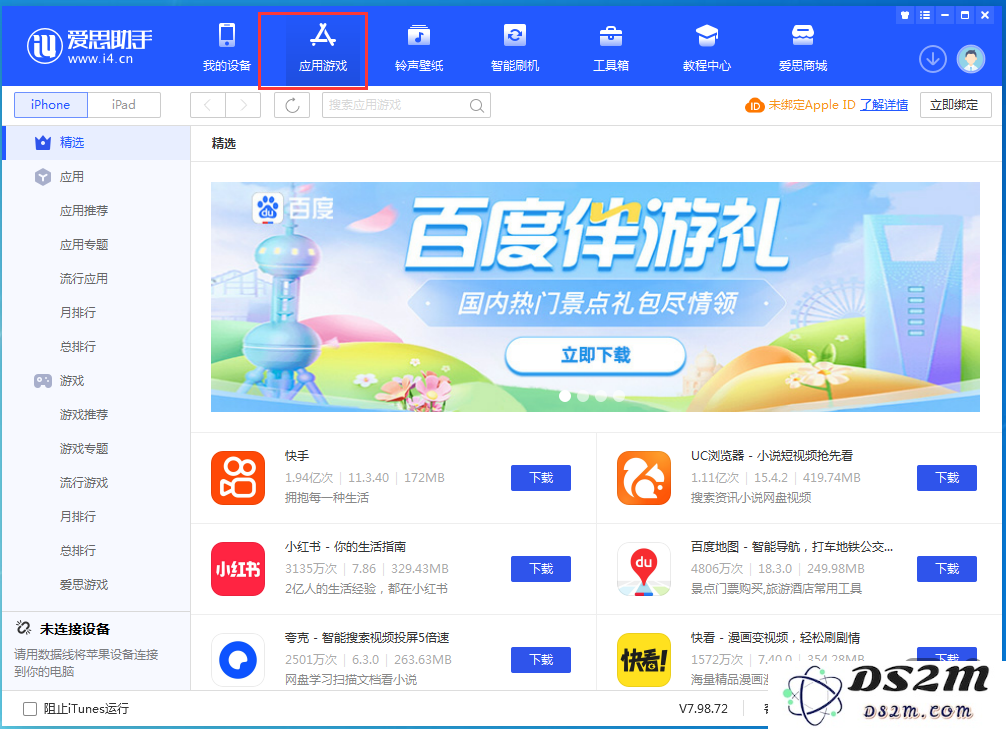Download UC浏览器
Viewport: 1006px width, 729px height.
pos(947,478)
